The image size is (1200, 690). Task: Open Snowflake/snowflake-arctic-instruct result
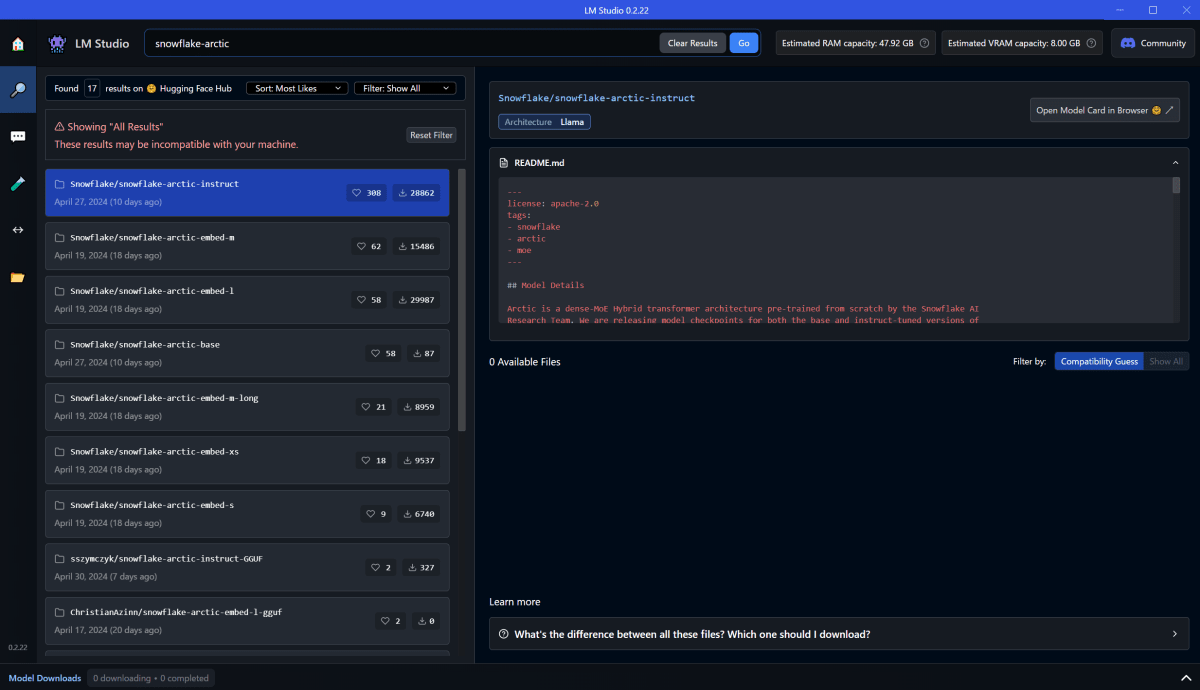point(247,192)
